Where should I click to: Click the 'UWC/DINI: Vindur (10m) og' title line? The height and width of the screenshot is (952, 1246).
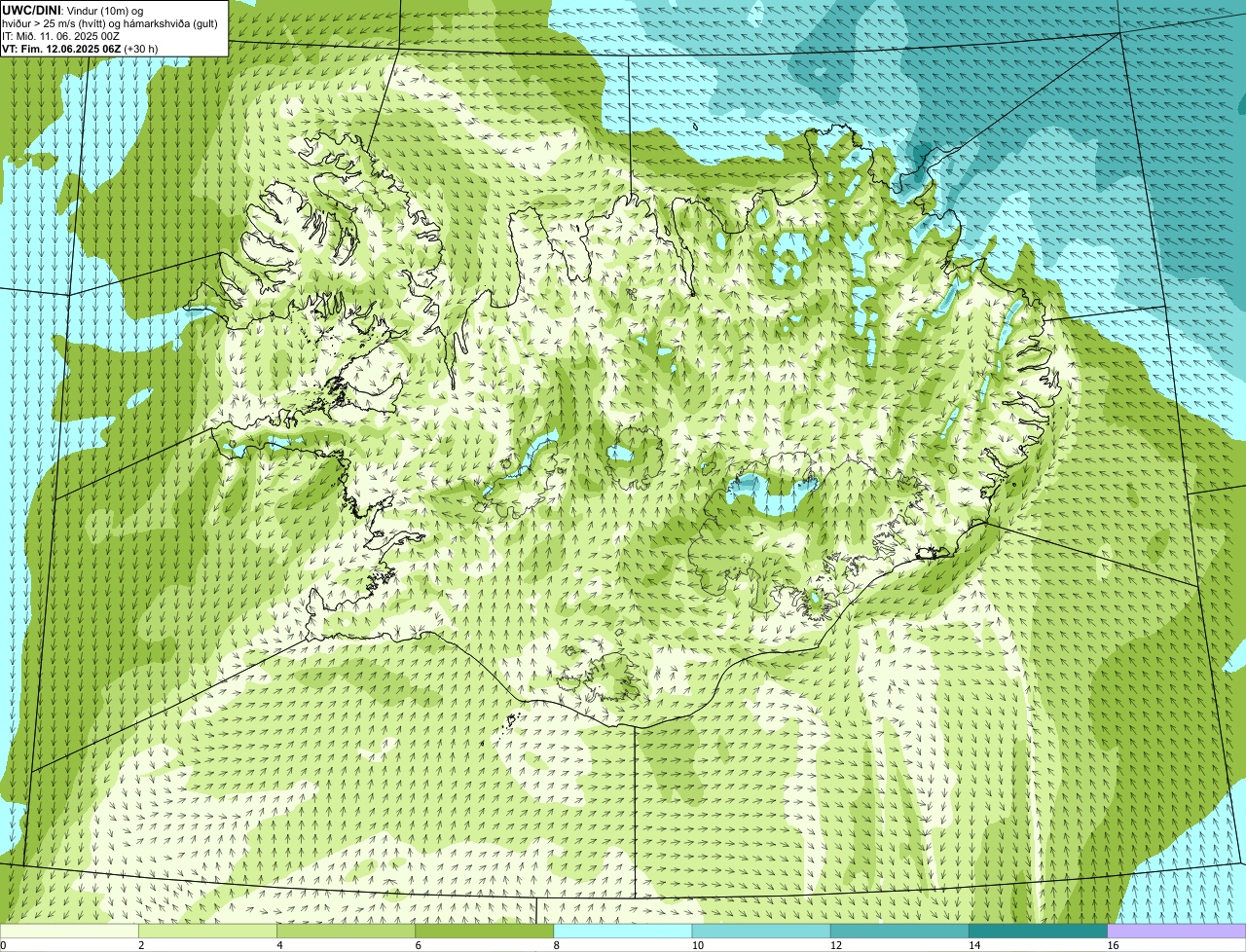pyautogui.click(x=73, y=10)
